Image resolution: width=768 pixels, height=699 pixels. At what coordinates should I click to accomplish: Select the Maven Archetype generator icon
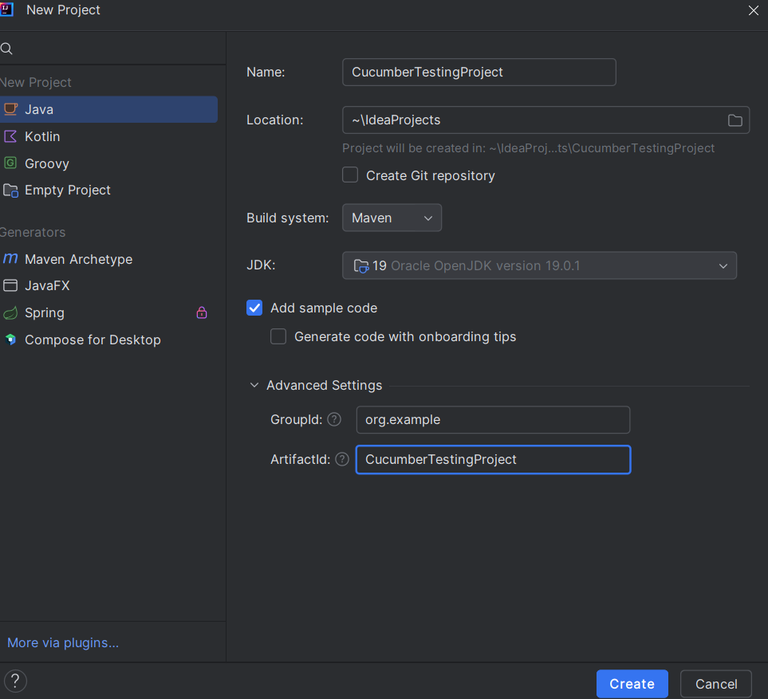point(11,259)
